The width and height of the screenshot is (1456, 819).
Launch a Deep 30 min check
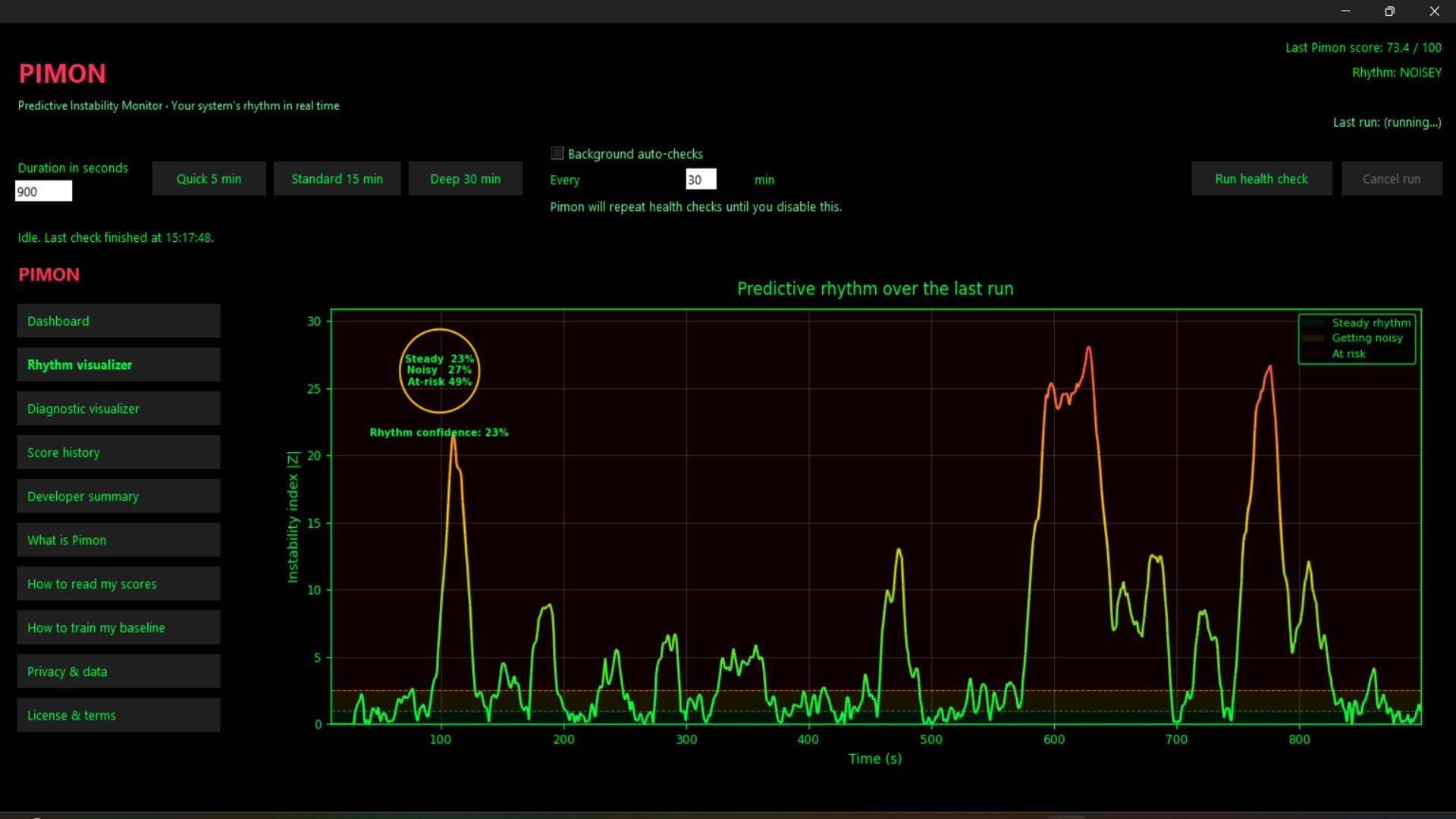pyautogui.click(x=465, y=178)
